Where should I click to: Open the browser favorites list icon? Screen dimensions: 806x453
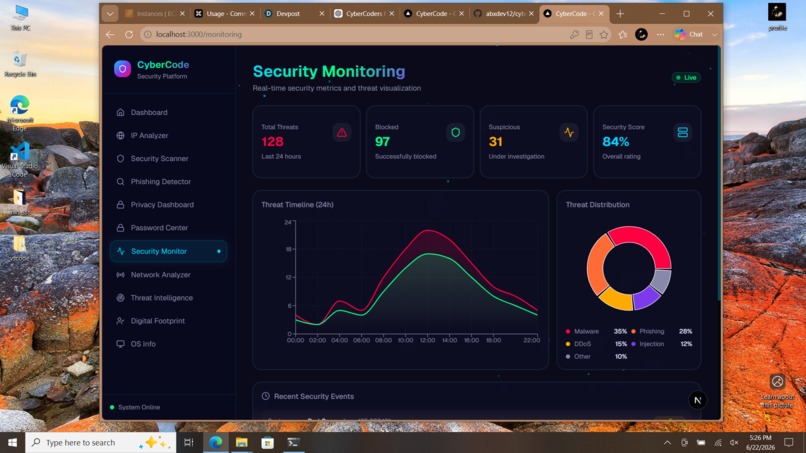(x=622, y=34)
